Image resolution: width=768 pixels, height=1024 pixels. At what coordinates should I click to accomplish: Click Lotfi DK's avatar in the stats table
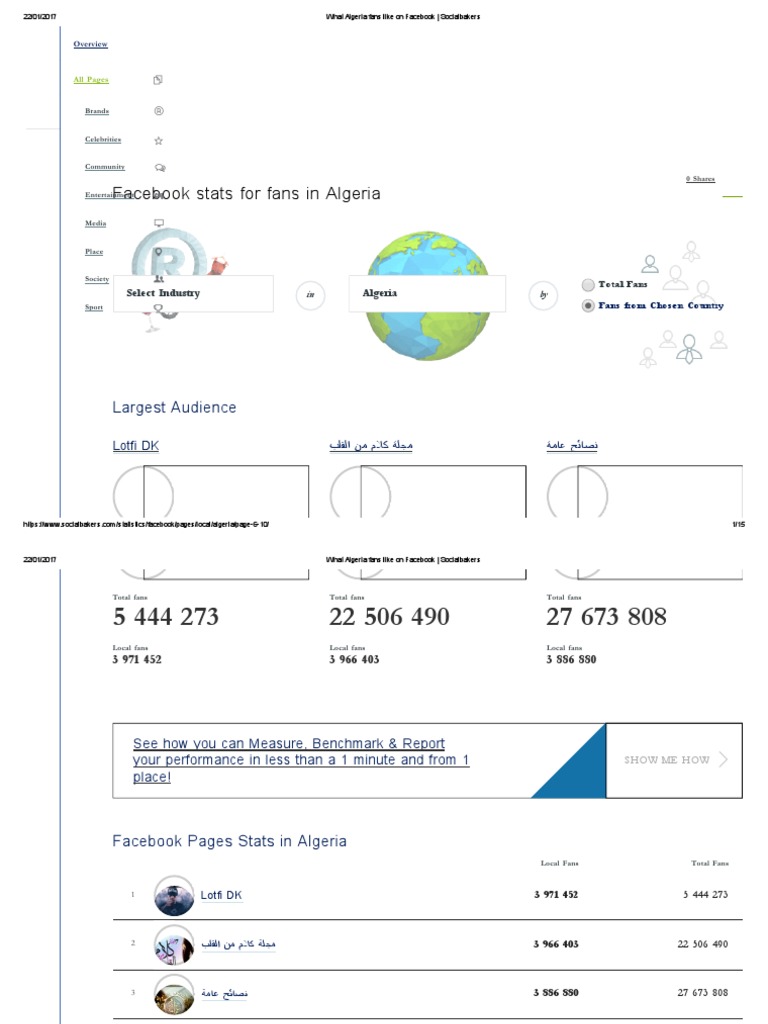(x=174, y=896)
